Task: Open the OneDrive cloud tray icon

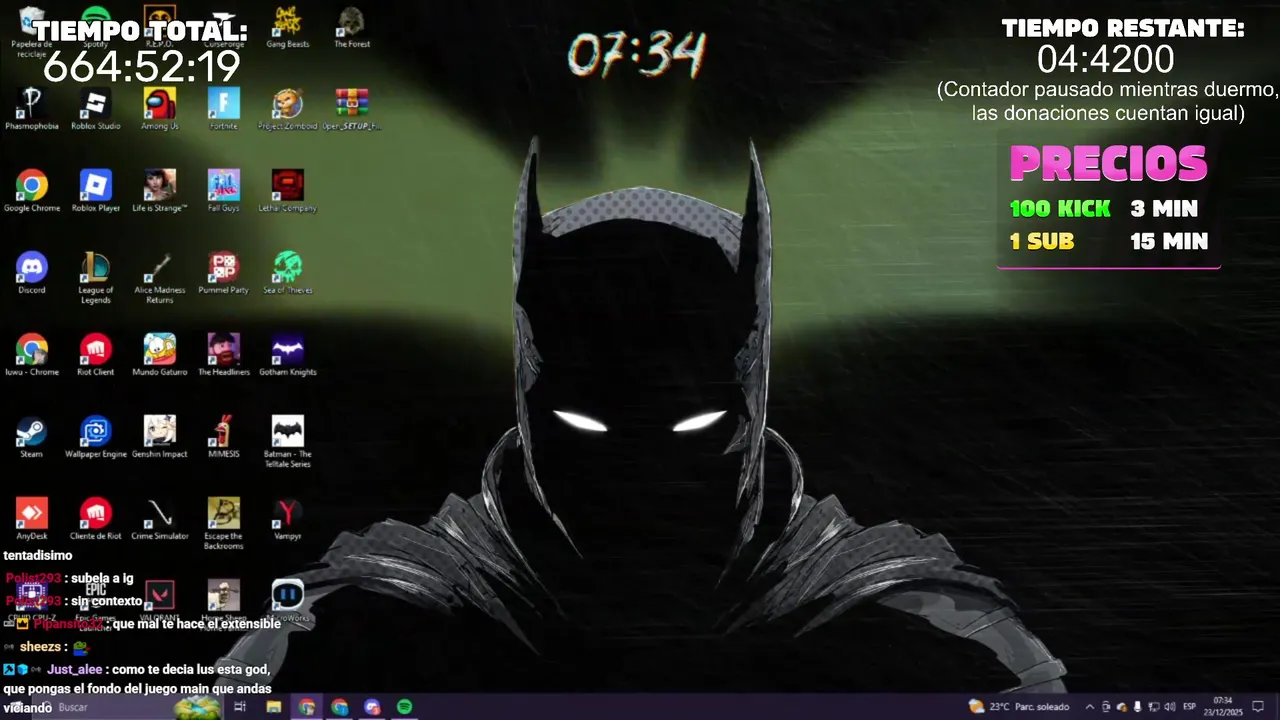Action: [1122, 707]
